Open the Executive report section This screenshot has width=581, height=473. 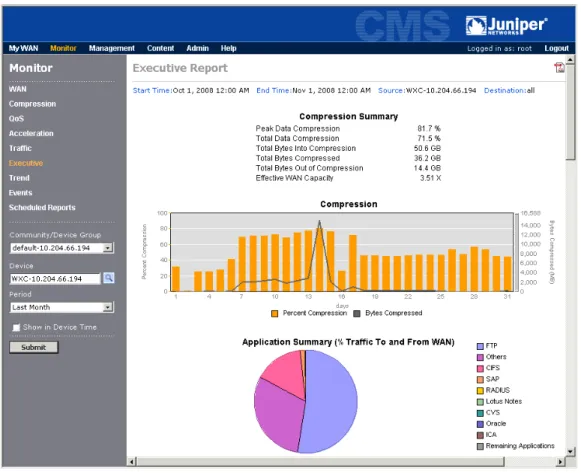click(26, 163)
